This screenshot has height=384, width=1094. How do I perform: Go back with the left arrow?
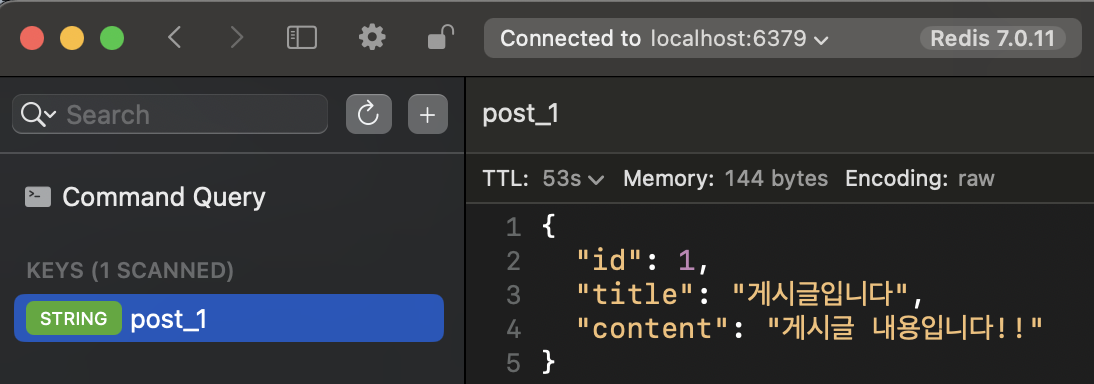(x=174, y=38)
